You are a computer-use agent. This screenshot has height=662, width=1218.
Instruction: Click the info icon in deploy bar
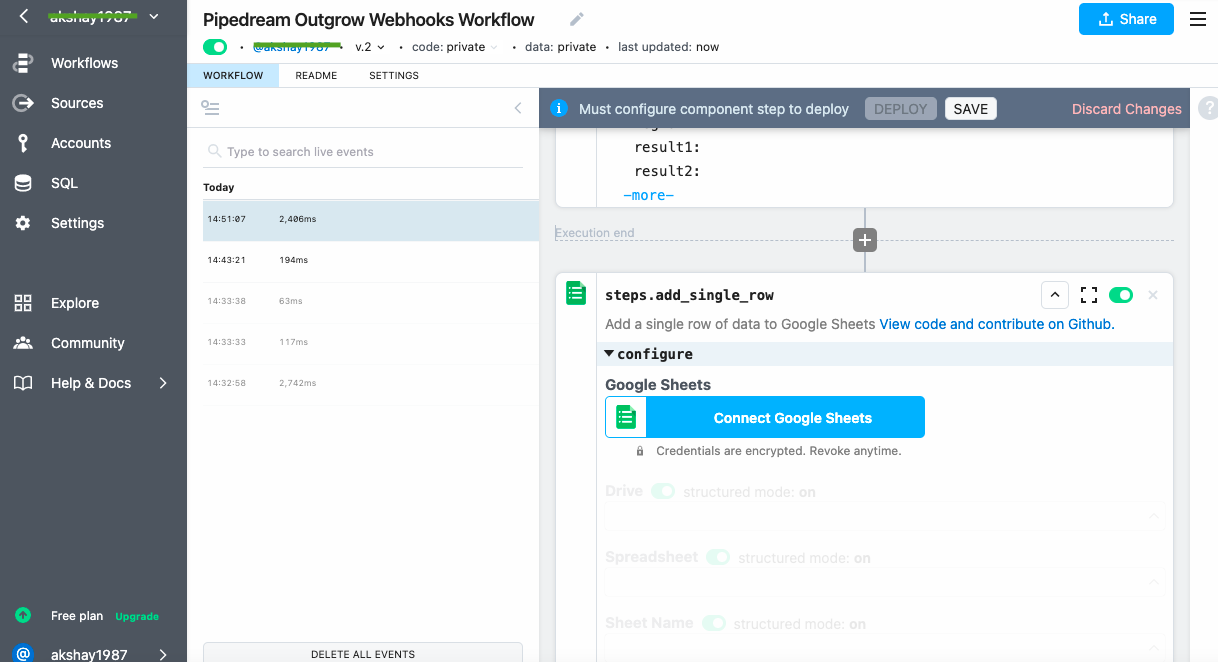point(559,109)
